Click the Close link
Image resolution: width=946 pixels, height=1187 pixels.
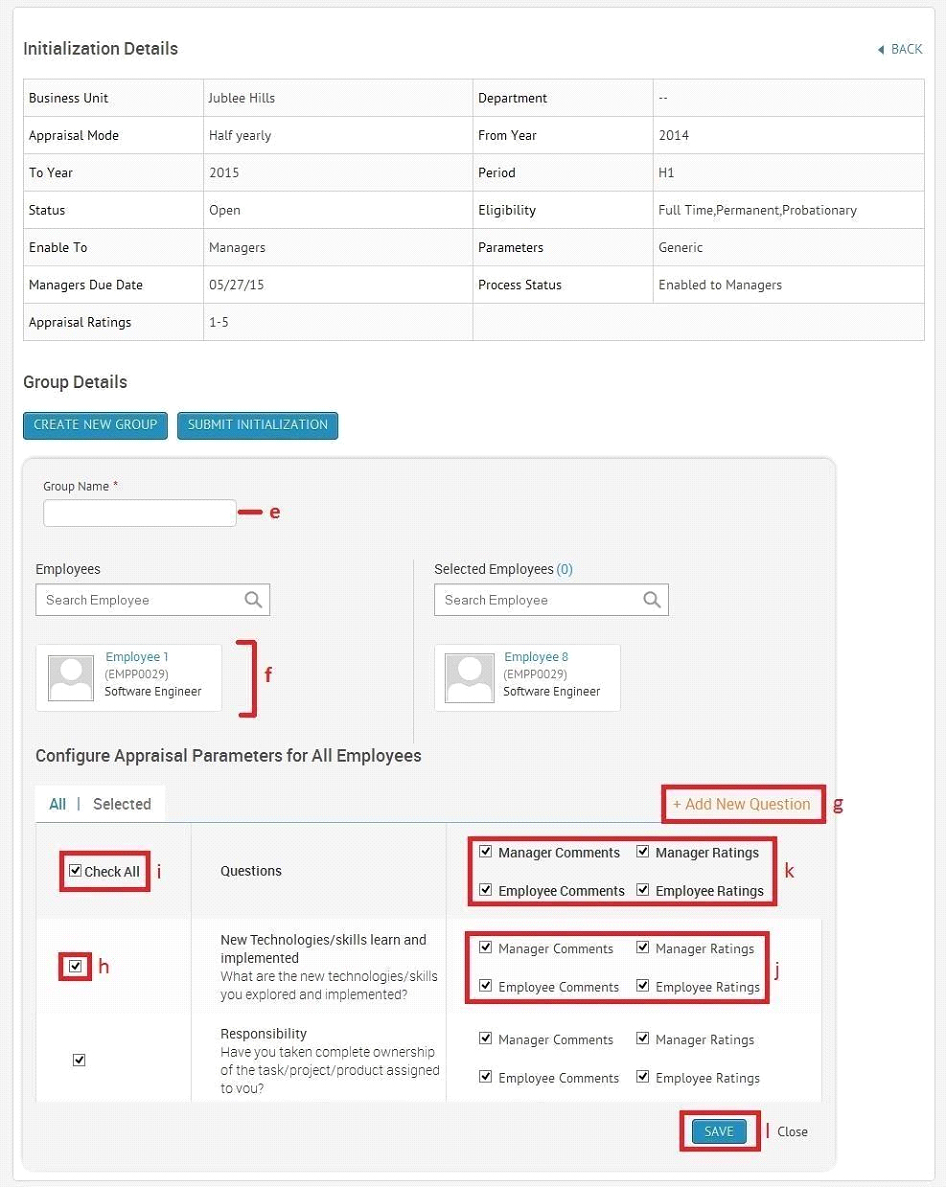pyautogui.click(x=792, y=1132)
